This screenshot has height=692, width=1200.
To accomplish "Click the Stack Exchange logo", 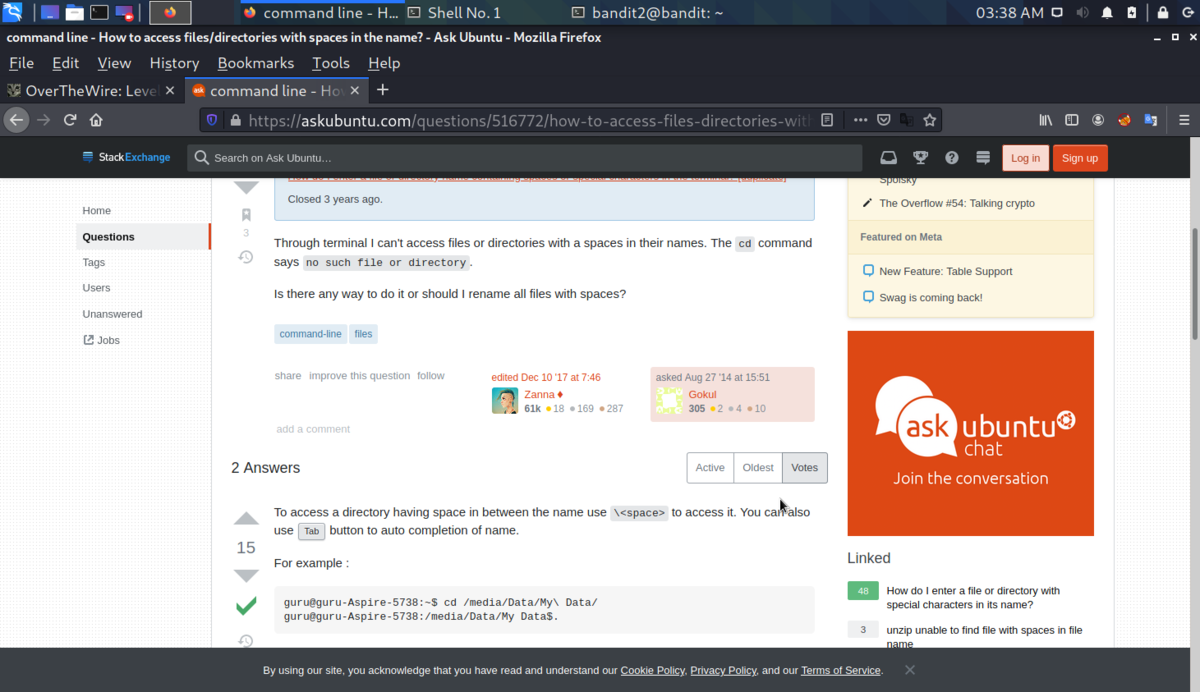I will tap(127, 157).
